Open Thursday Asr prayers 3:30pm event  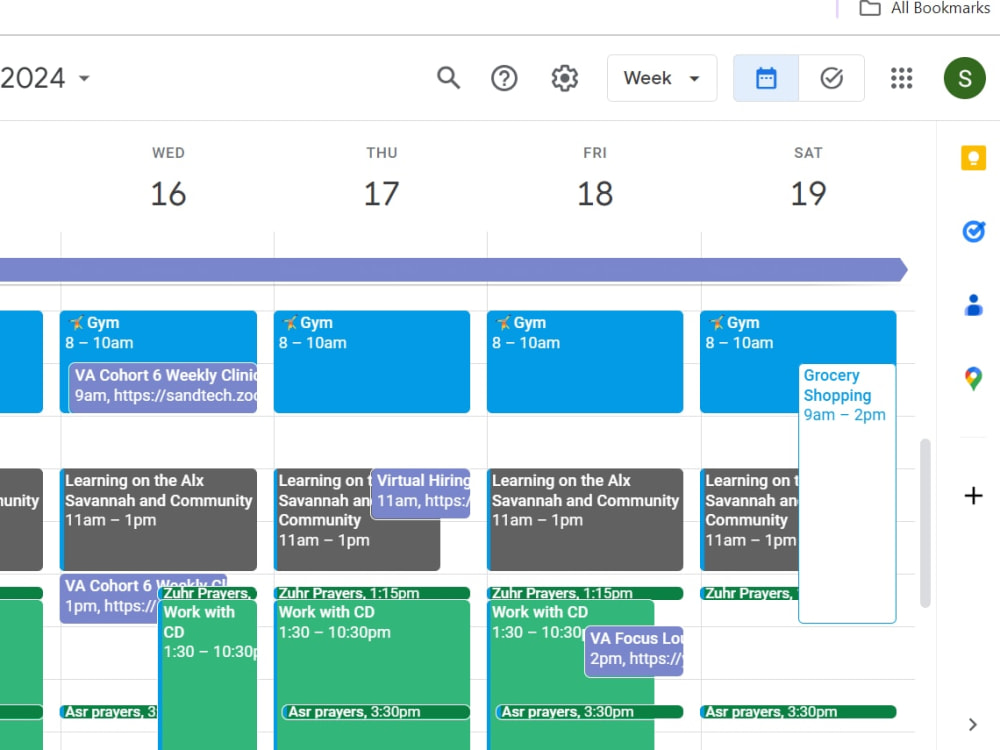coord(376,712)
